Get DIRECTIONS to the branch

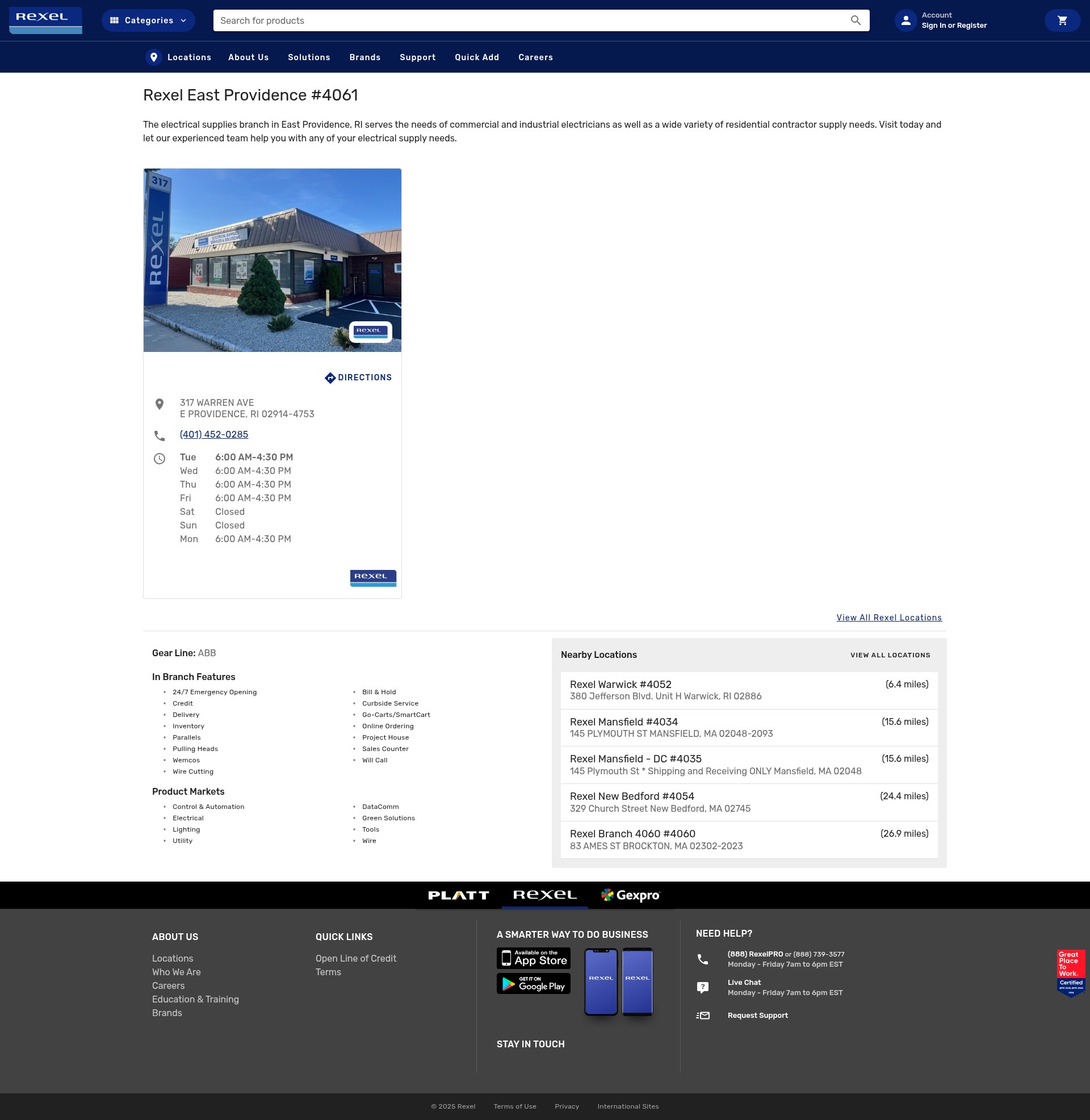tap(364, 377)
